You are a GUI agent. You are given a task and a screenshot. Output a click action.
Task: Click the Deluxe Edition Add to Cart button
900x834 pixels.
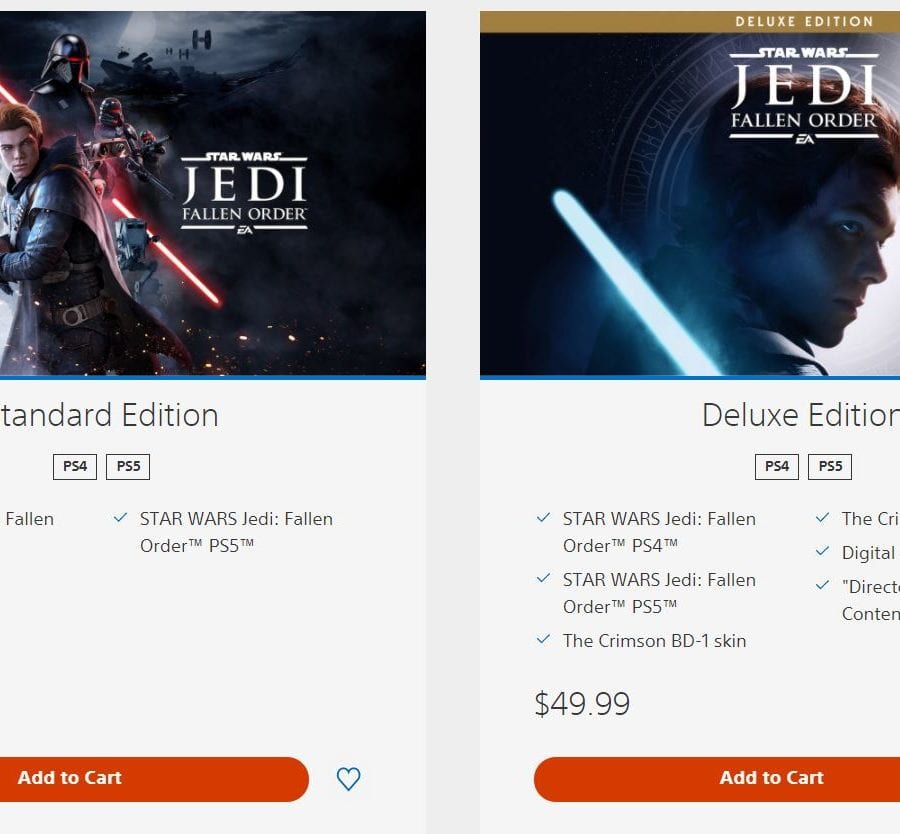coord(717,779)
